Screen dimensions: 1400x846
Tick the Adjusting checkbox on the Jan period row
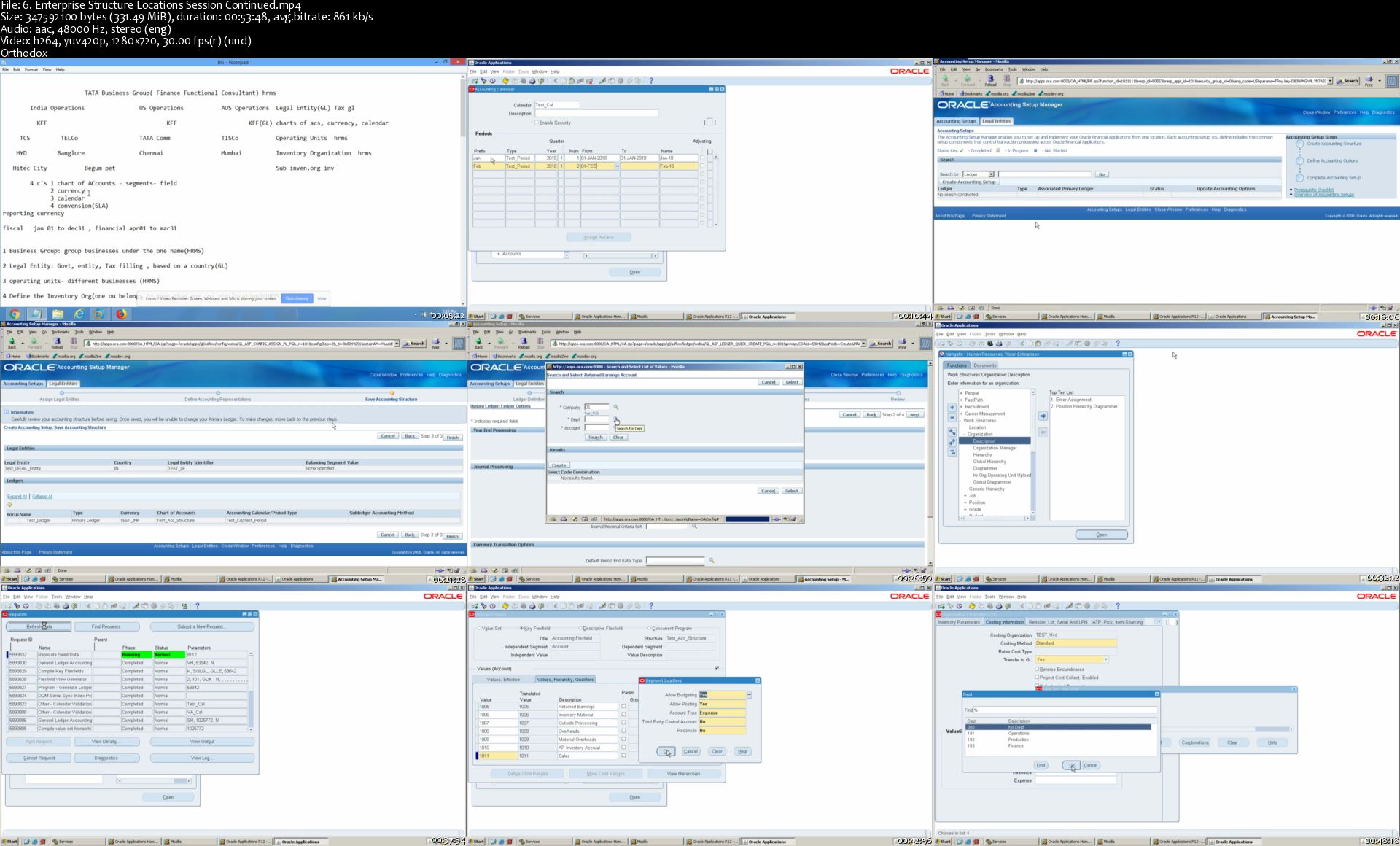[x=702, y=158]
